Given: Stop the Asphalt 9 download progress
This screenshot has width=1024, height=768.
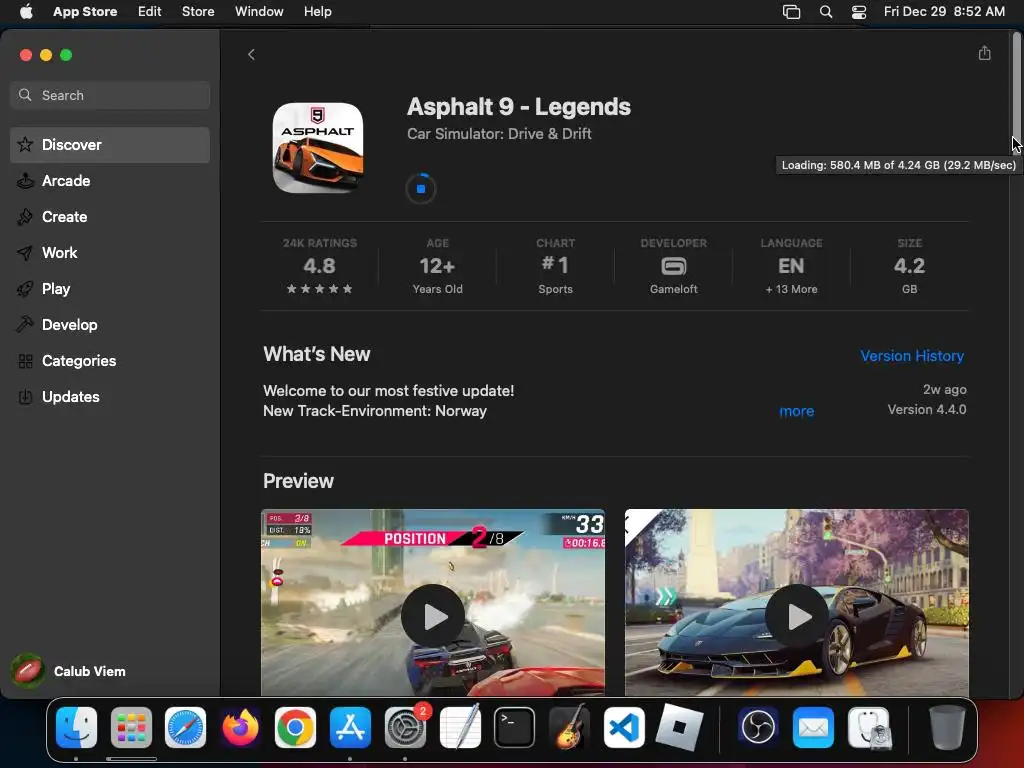Looking at the screenshot, I should tap(421, 189).
